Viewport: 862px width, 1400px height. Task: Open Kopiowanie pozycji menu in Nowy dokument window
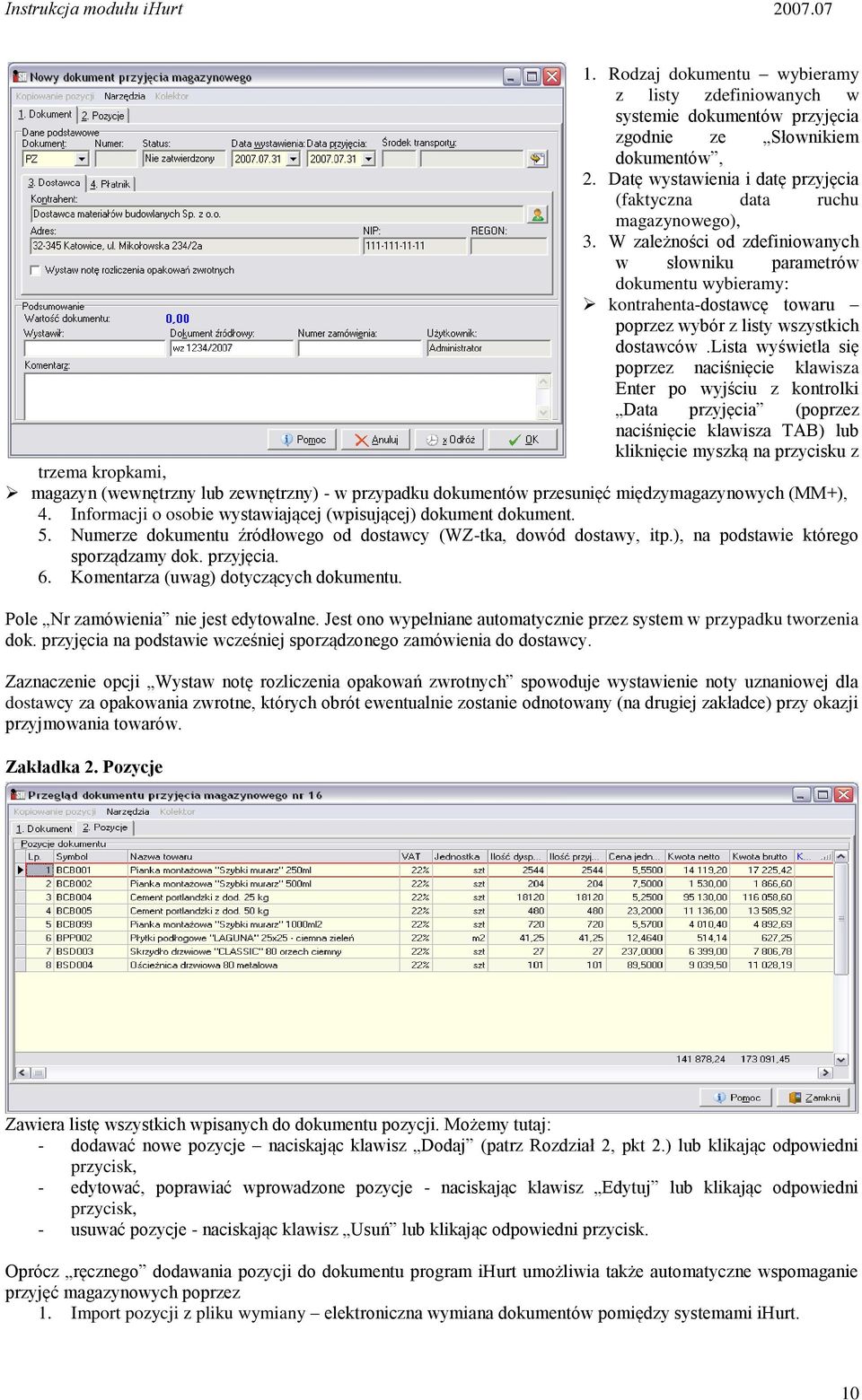pos(55,96)
